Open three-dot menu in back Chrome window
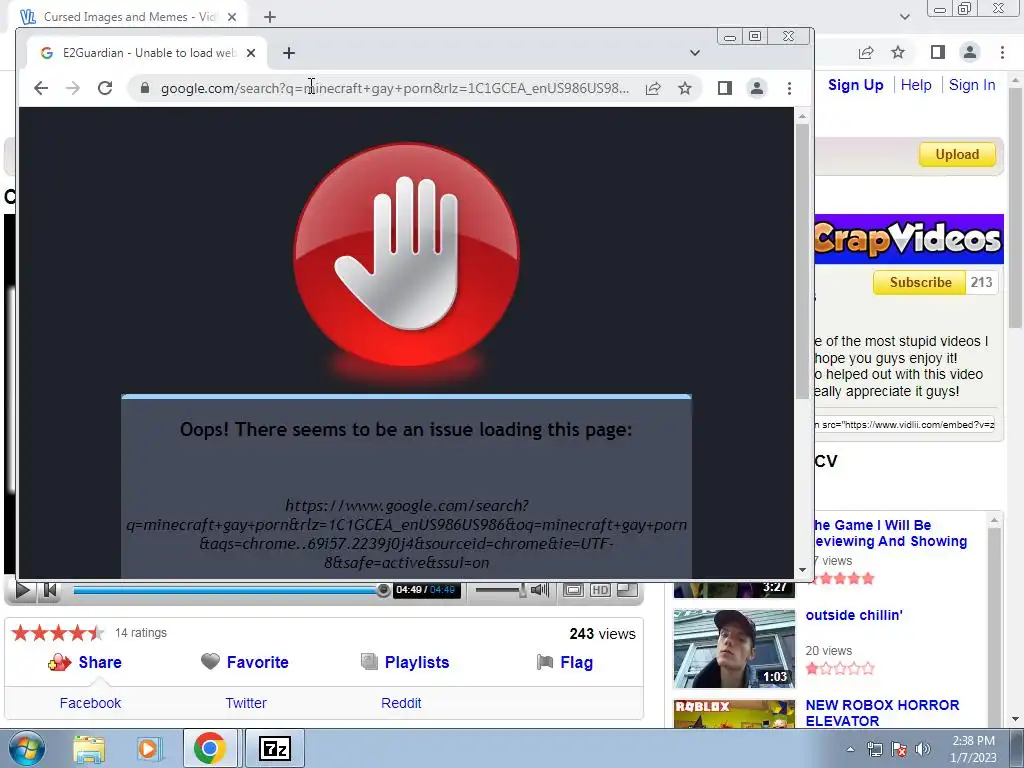The width and height of the screenshot is (1024, 768). click(1002, 53)
